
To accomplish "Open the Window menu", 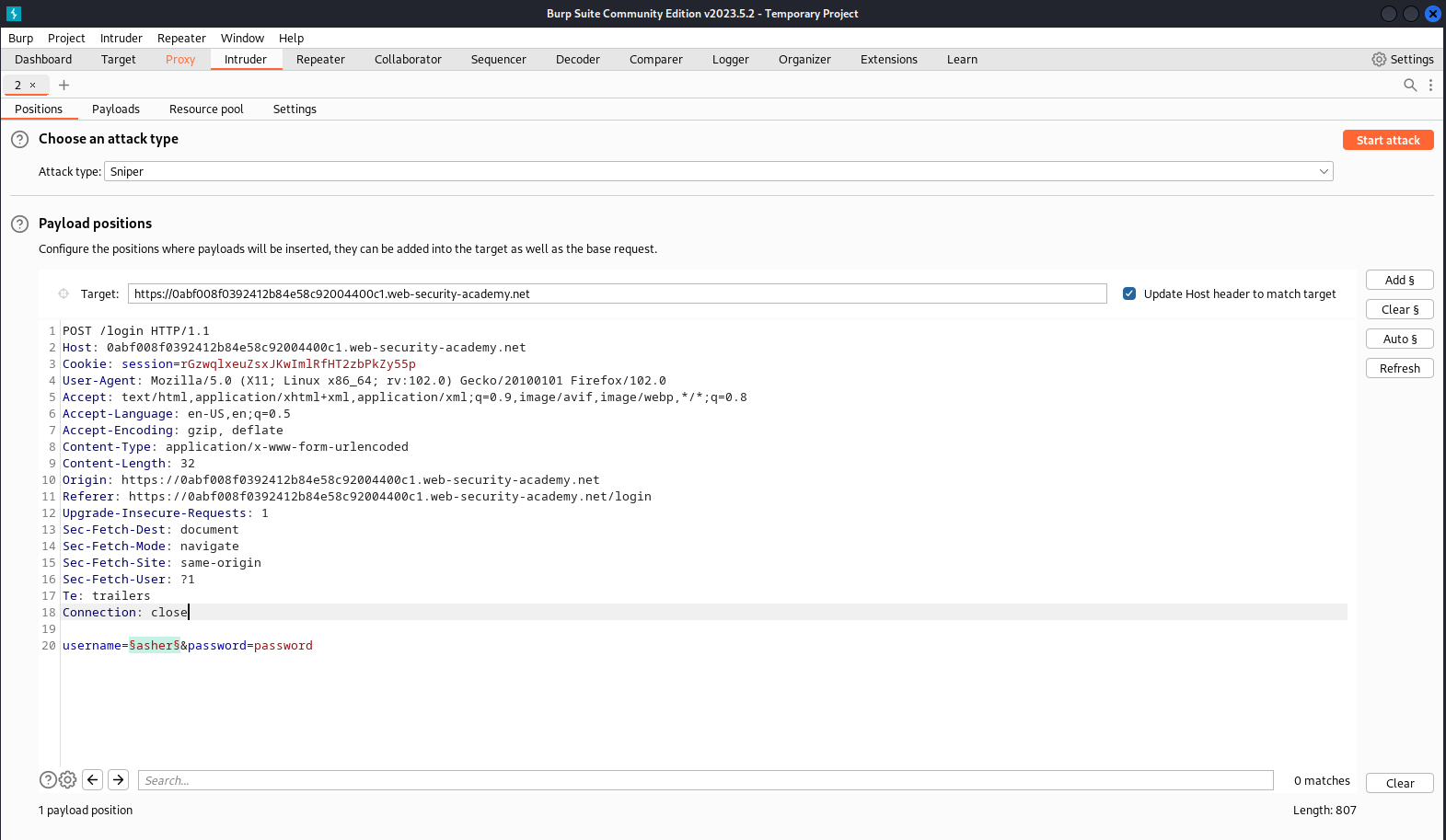I will pos(242,38).
